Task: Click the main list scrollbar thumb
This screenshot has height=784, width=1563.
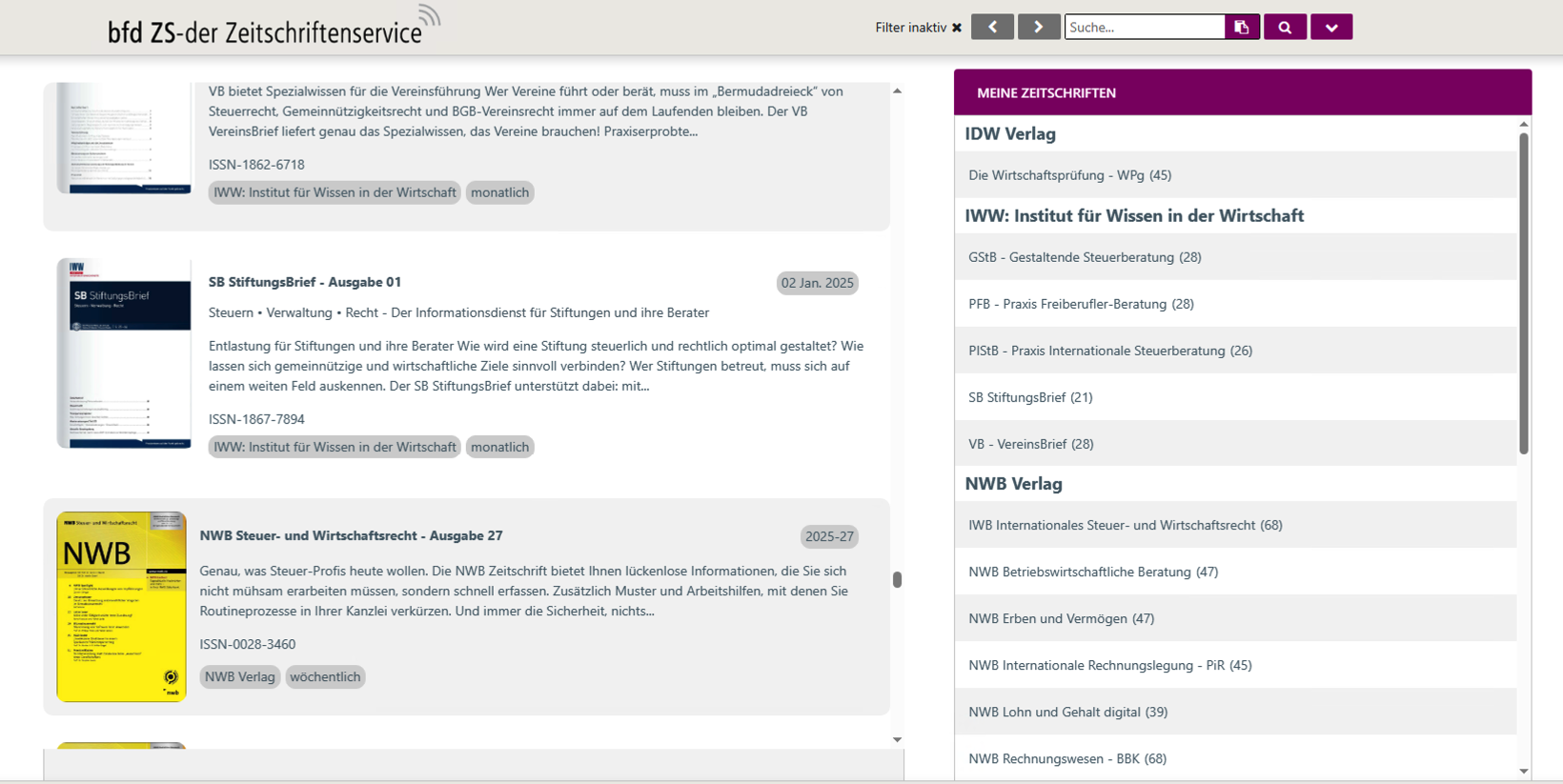Action: point(897,579)
